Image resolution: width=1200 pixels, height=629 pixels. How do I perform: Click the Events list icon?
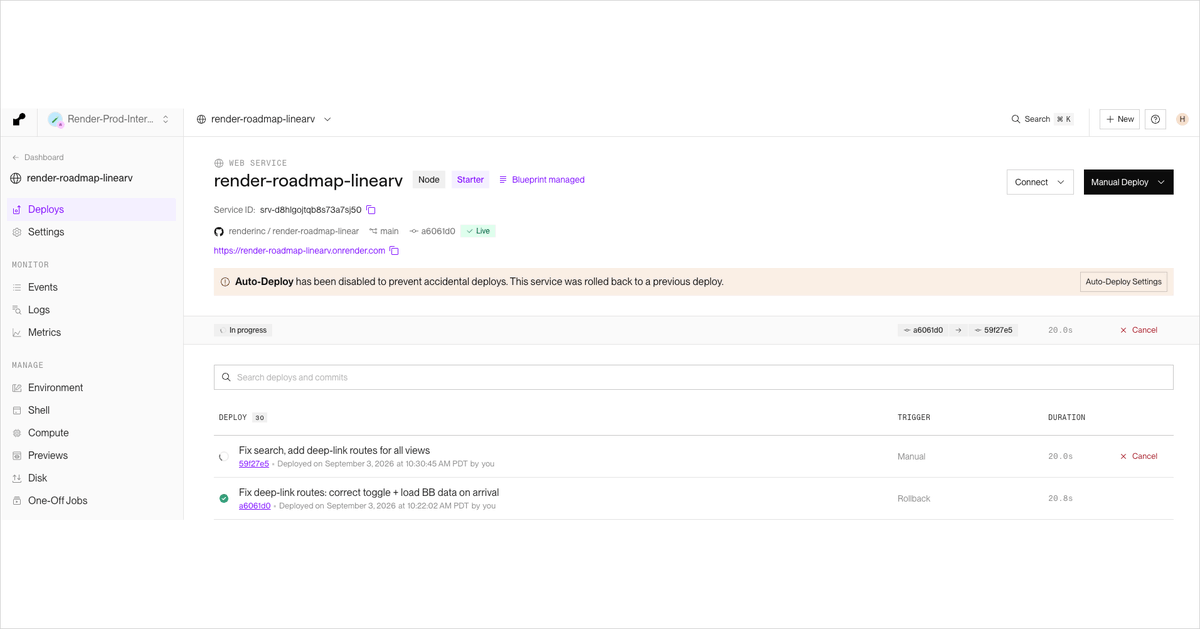pos(17,287)
